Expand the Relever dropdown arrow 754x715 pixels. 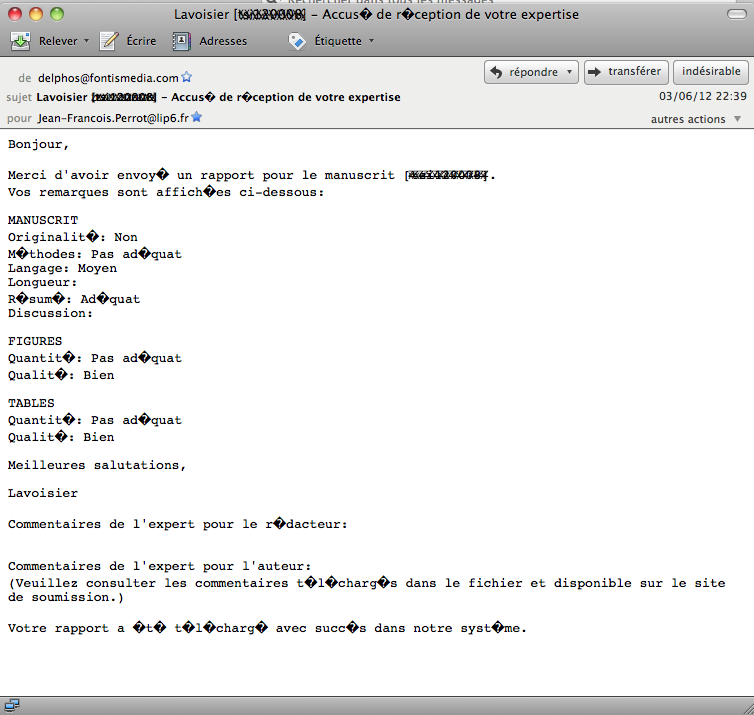point(86,41)
